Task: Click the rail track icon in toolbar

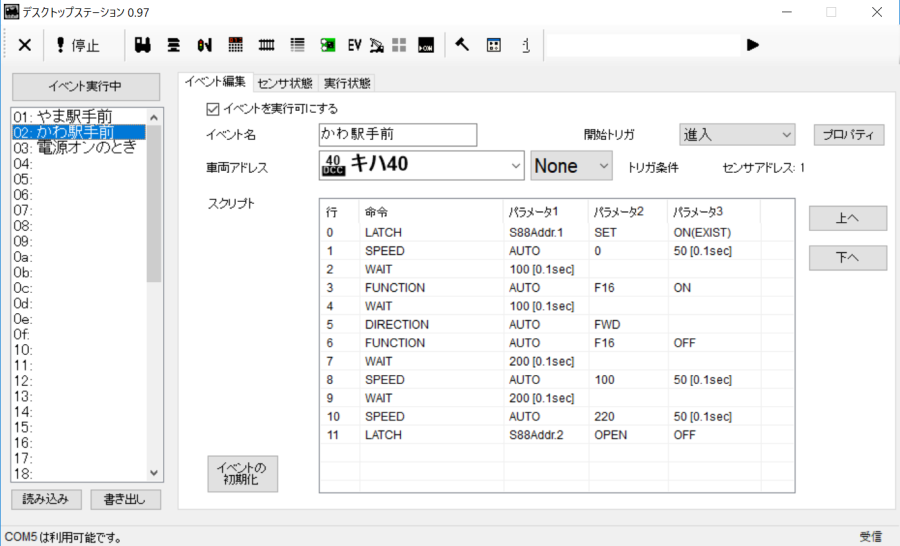Action: coord(266,45)
